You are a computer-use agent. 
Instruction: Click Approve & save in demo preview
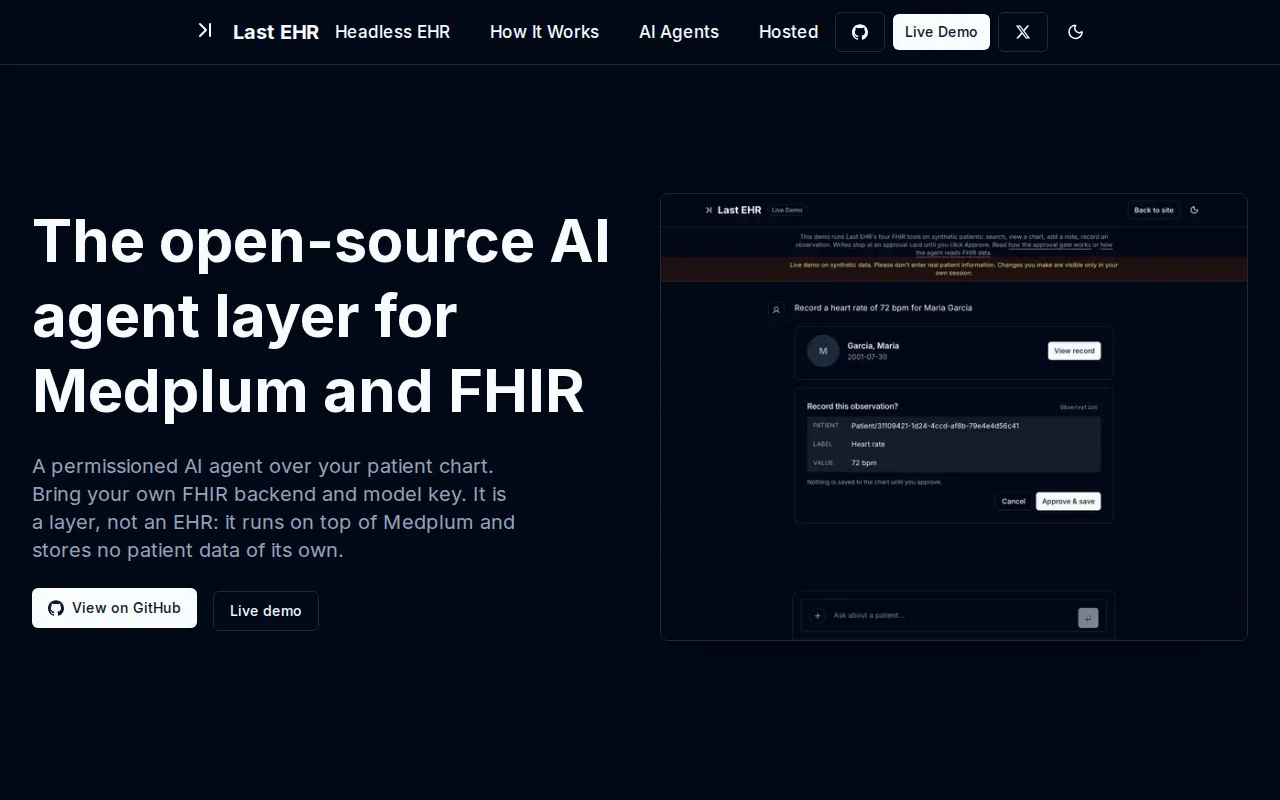click(x=1068, y=501)
